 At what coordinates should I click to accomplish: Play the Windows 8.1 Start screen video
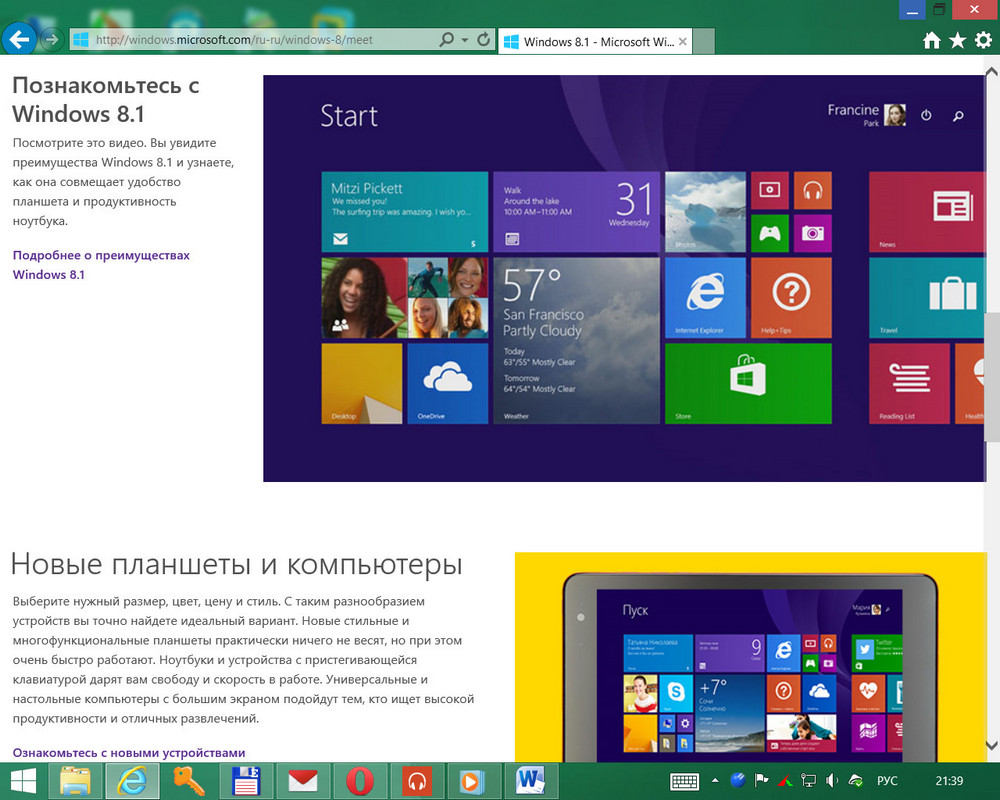click(624, 278)
